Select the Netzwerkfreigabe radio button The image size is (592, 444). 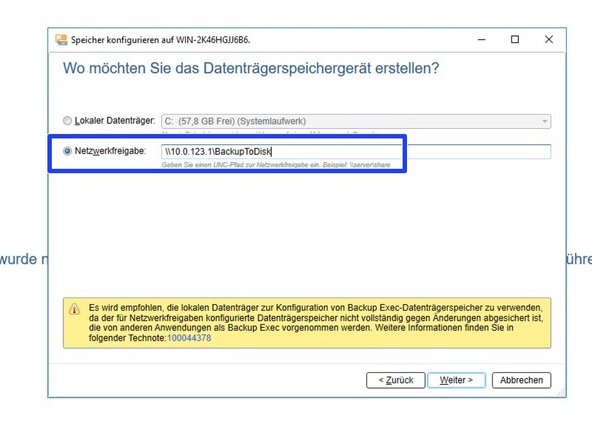67,151
